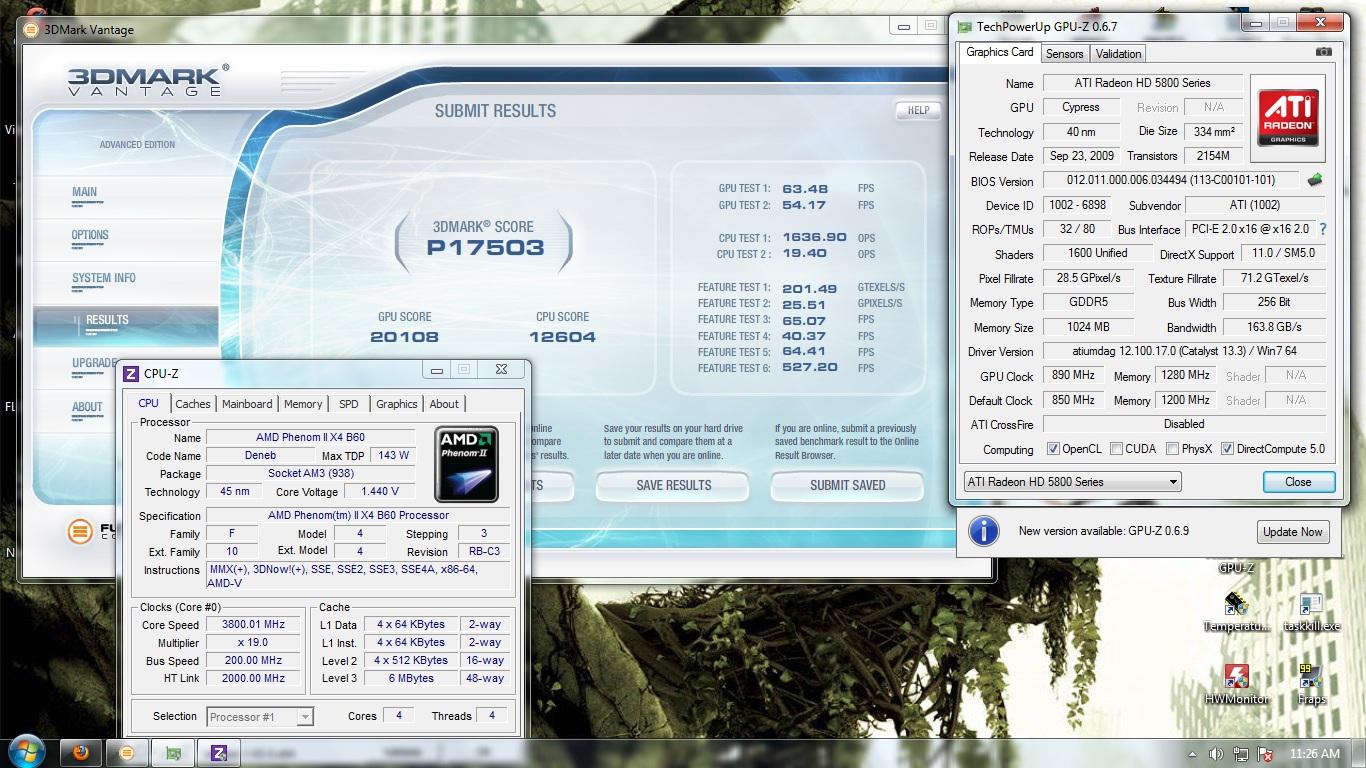Screen dimensions: 1366x768
Task: Go to Main in 3DMark sidebar
Action: 85,192
